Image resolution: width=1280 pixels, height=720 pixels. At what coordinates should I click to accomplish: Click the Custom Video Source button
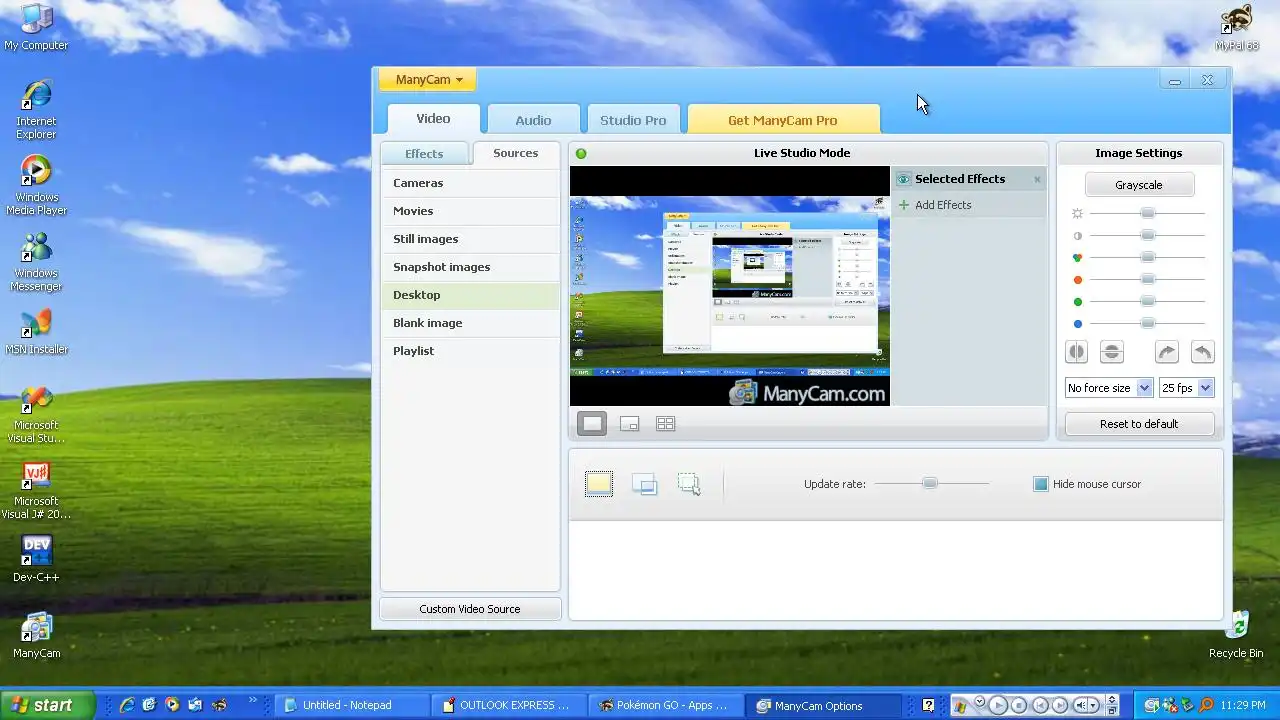(470, 609)
